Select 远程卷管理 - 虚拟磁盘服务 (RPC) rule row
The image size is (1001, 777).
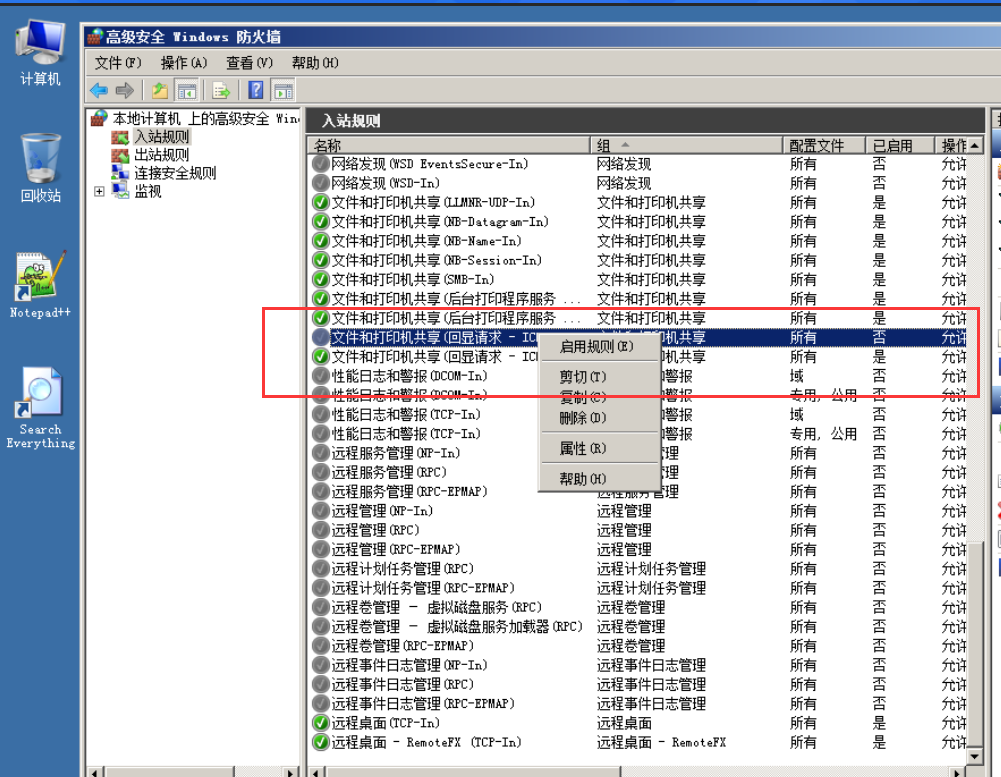pyautogui.click(x=638, y=608)
